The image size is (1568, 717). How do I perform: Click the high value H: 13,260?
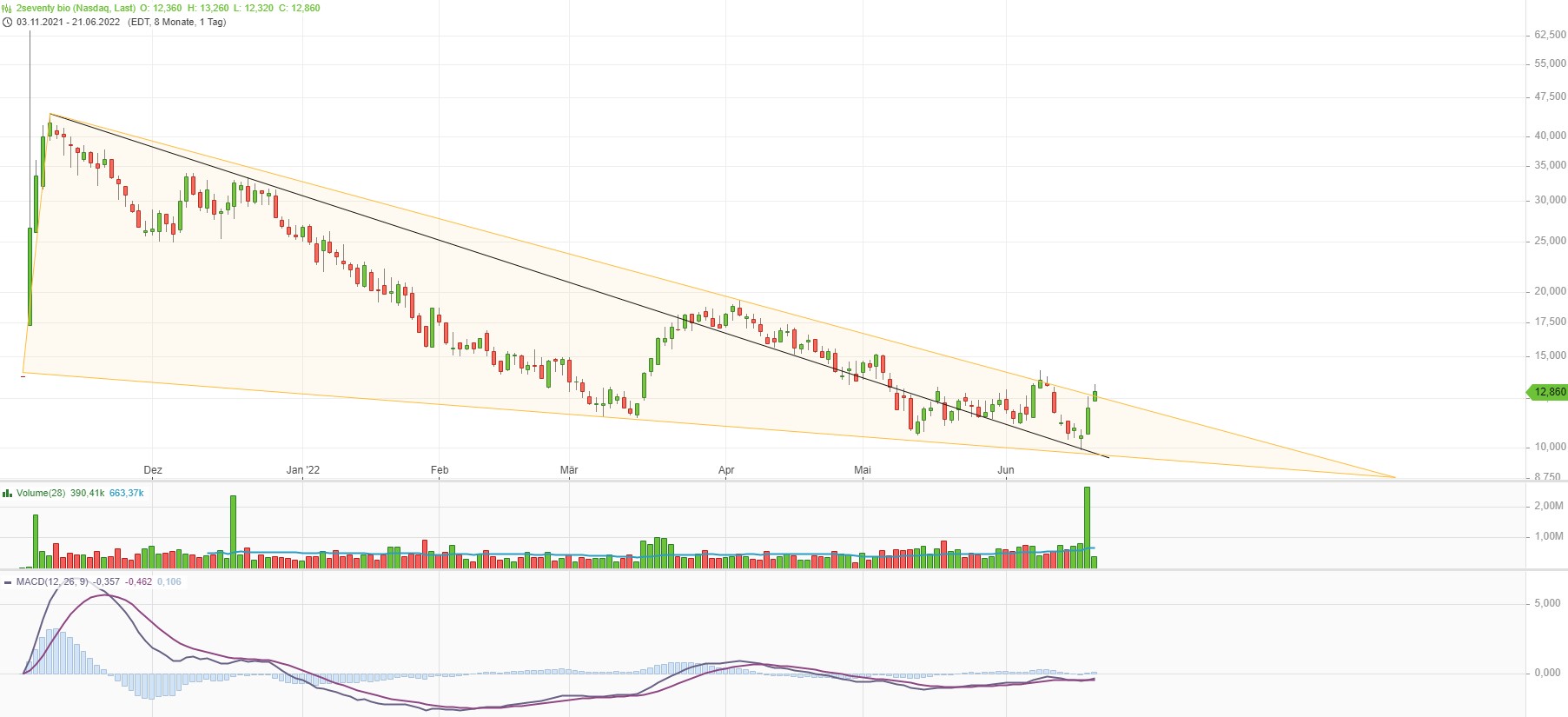click(x=208, y=8)
